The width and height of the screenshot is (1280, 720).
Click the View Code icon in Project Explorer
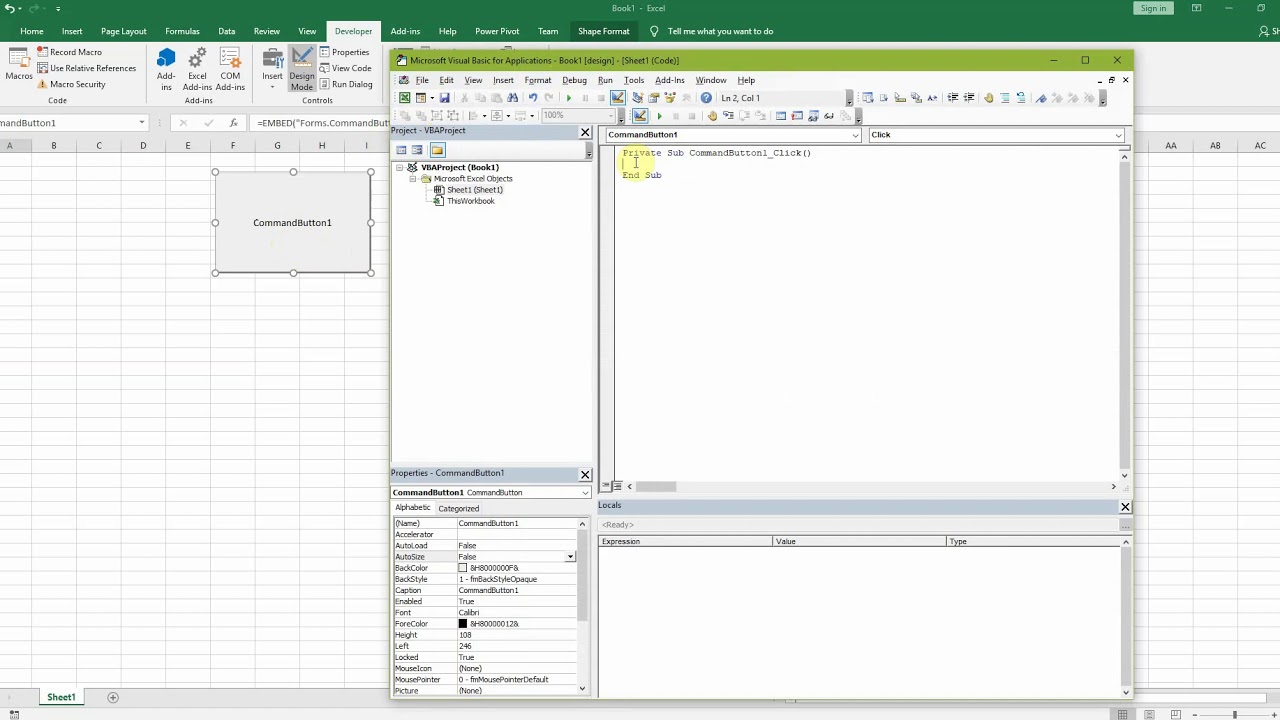tap(401, 150)
